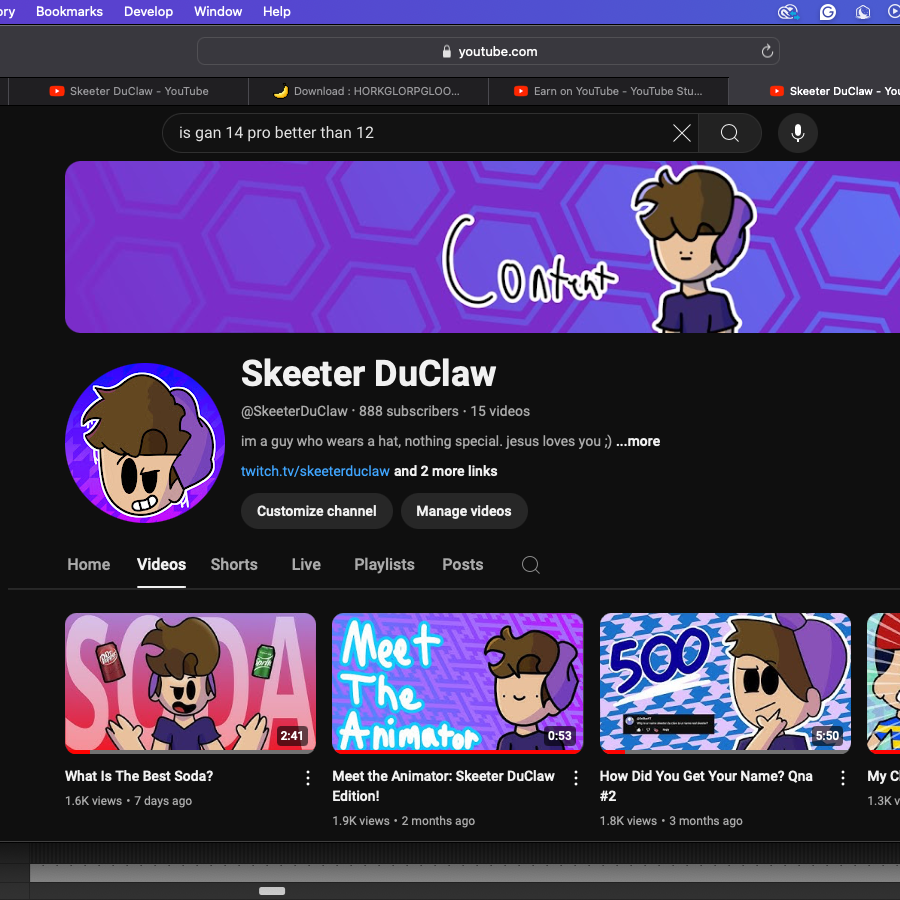Click the horizontal scrollbar thumb at bottom

pos(272,891)
